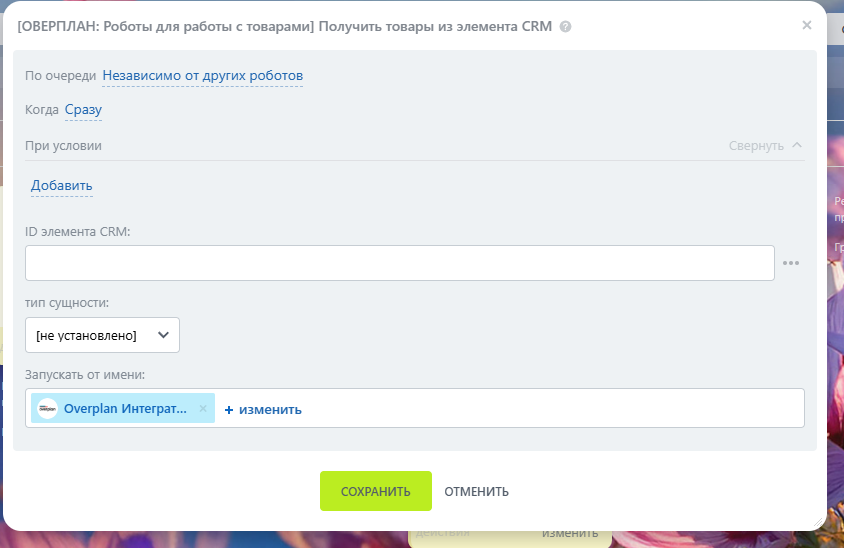Click the Свернуть collapse label

[x=756, y=146]
